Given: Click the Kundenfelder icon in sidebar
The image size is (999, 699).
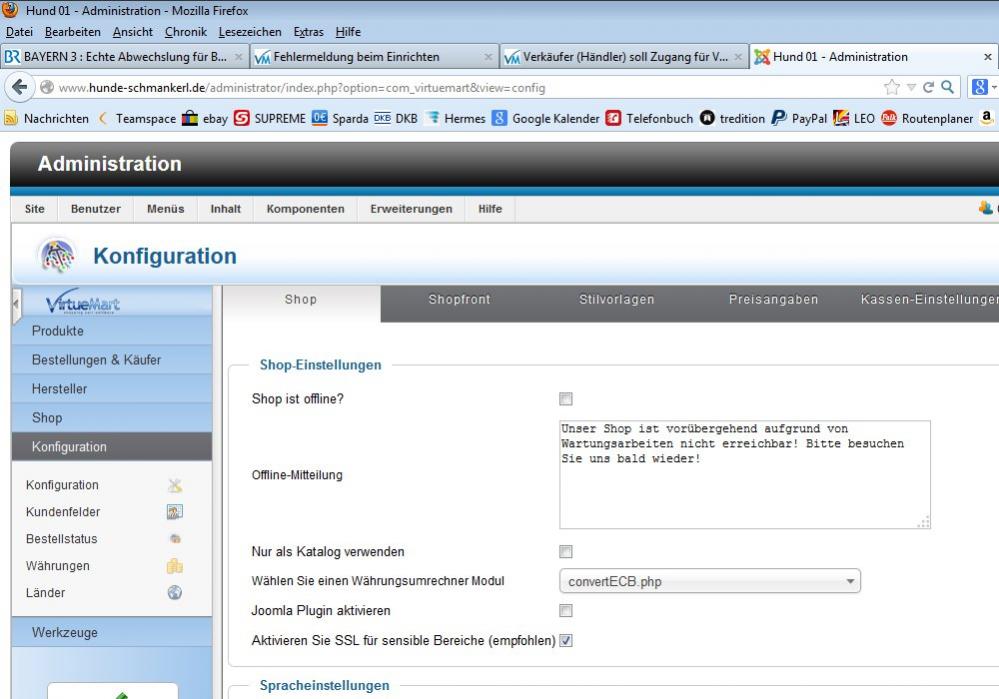Looking at the screenshot, I should point(175,512).
